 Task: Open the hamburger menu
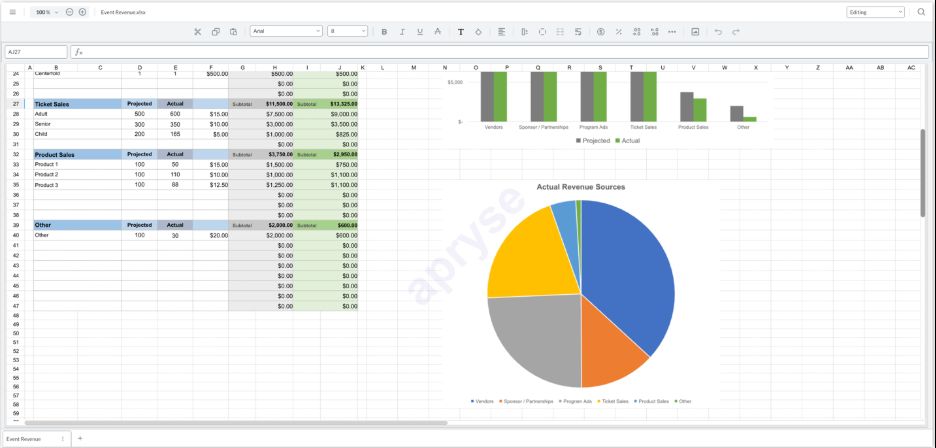tap(13, 12)
